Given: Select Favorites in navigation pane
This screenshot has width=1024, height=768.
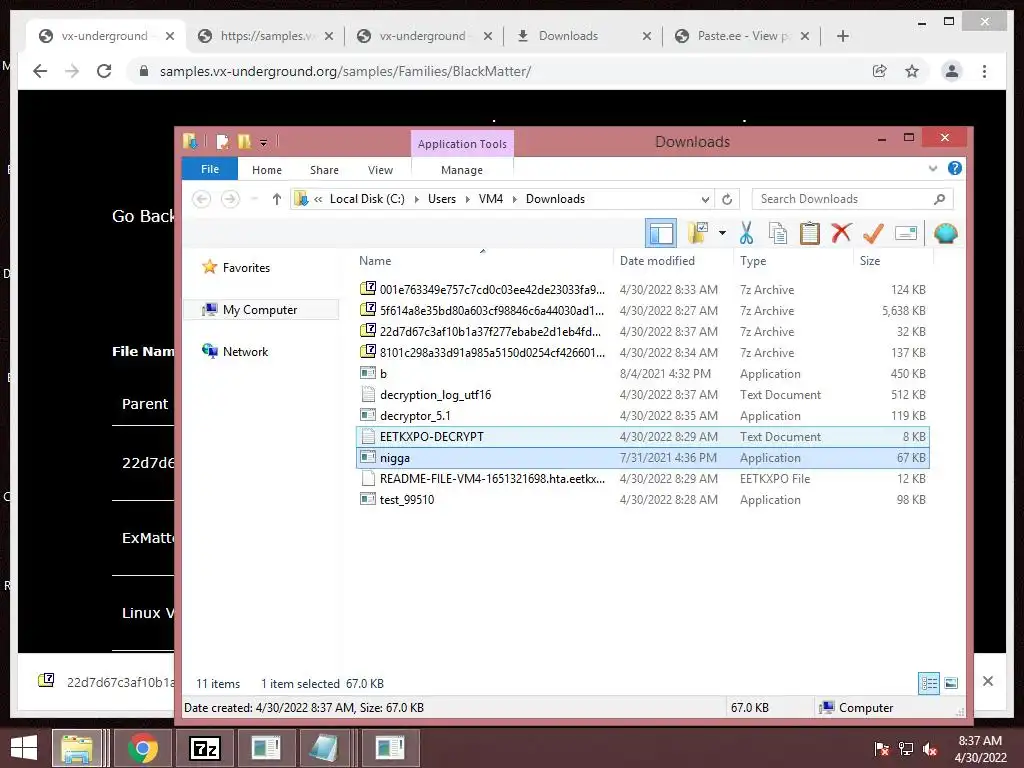Looking at the screenshot, I should [x=246, y=268].
